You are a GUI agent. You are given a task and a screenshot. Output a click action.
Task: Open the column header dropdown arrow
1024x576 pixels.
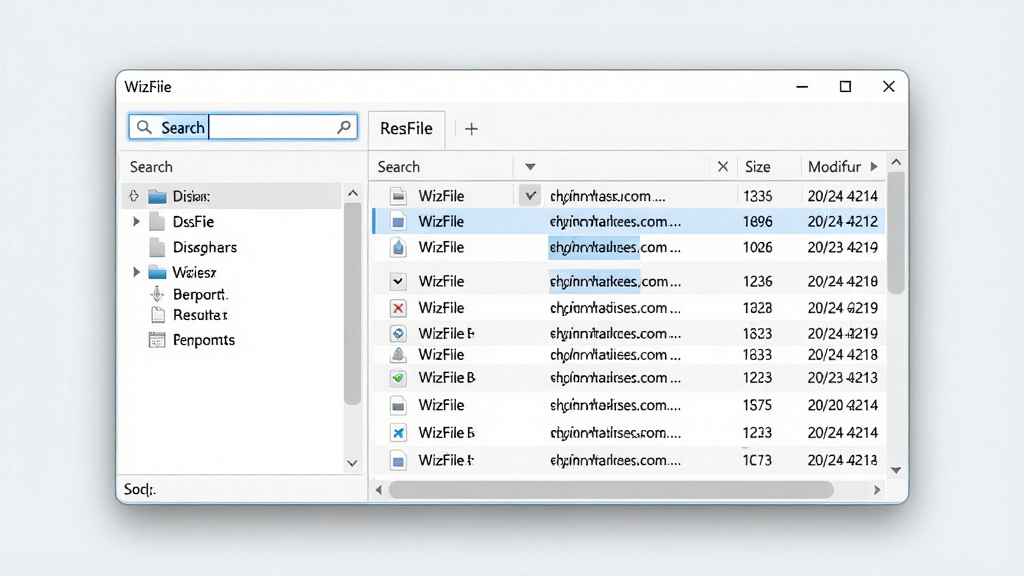click(530, 167)
